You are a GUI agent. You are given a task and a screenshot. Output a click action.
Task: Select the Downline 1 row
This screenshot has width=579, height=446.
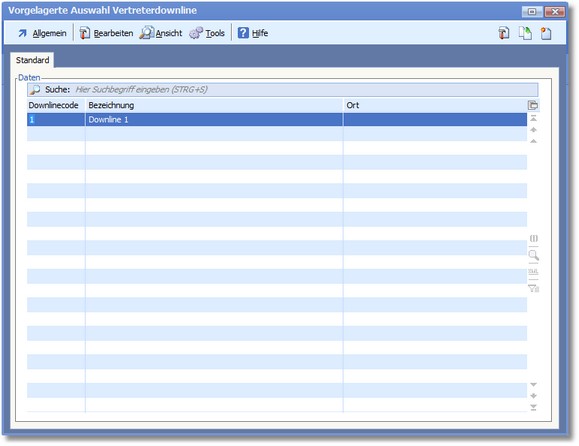(x=277, y=120)
